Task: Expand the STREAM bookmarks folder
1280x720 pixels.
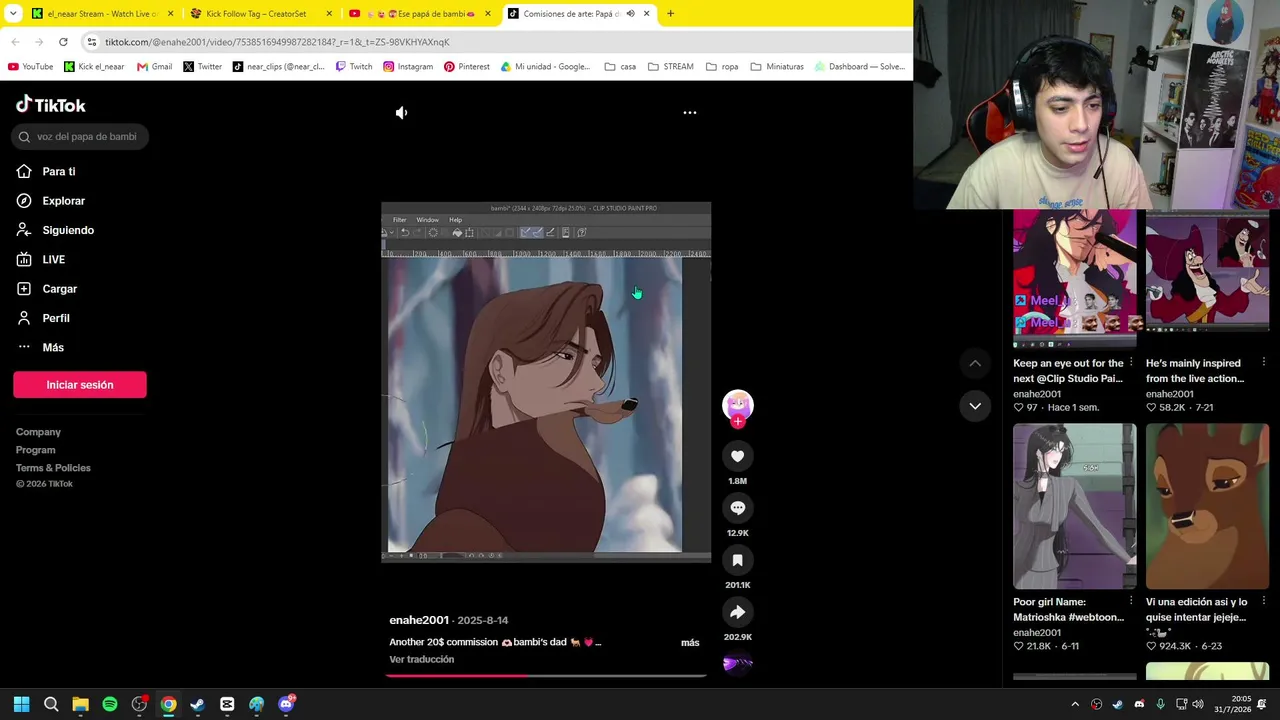Action: (x=670, y=67)
